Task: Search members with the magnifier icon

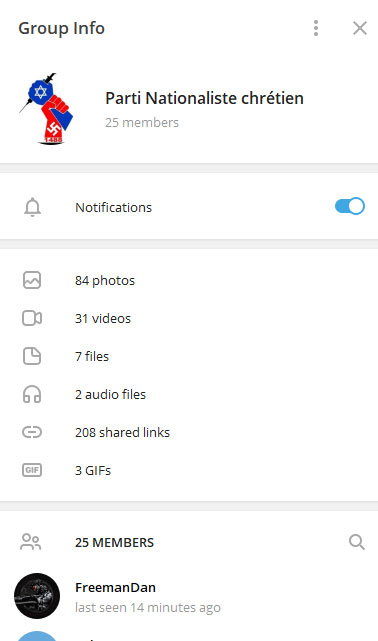Action: coord(357,542)
